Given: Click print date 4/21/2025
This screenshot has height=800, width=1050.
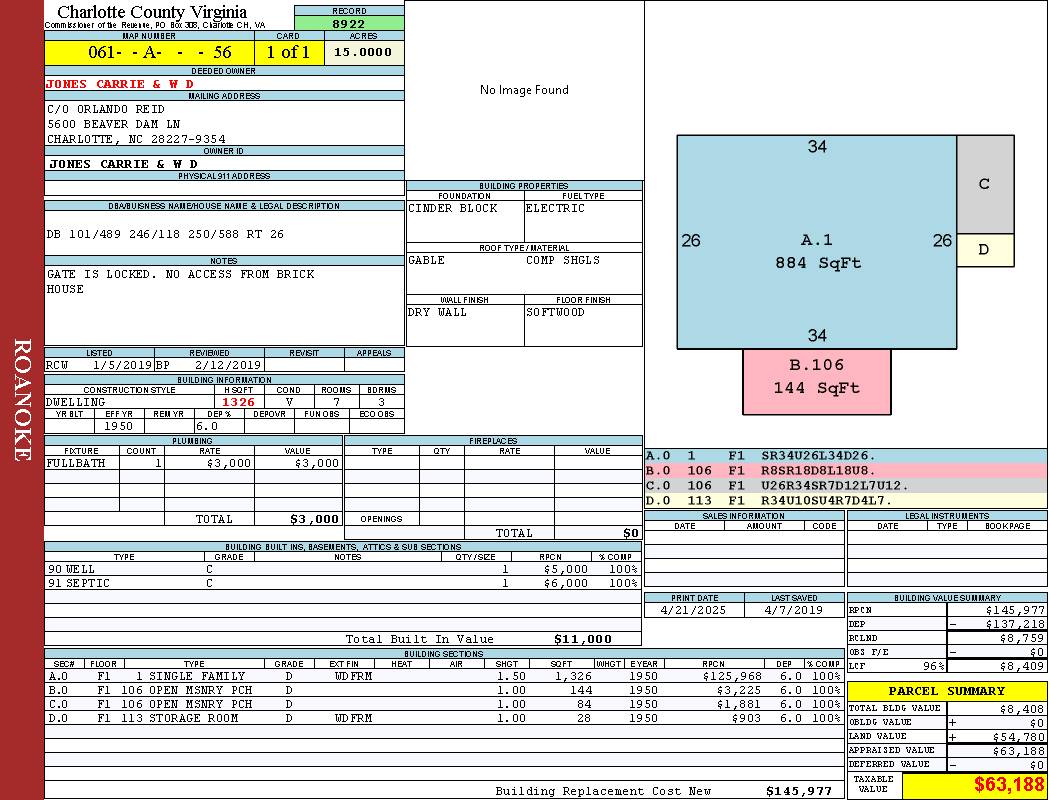Looking at the screenshot, I should [x=693, y=611].
